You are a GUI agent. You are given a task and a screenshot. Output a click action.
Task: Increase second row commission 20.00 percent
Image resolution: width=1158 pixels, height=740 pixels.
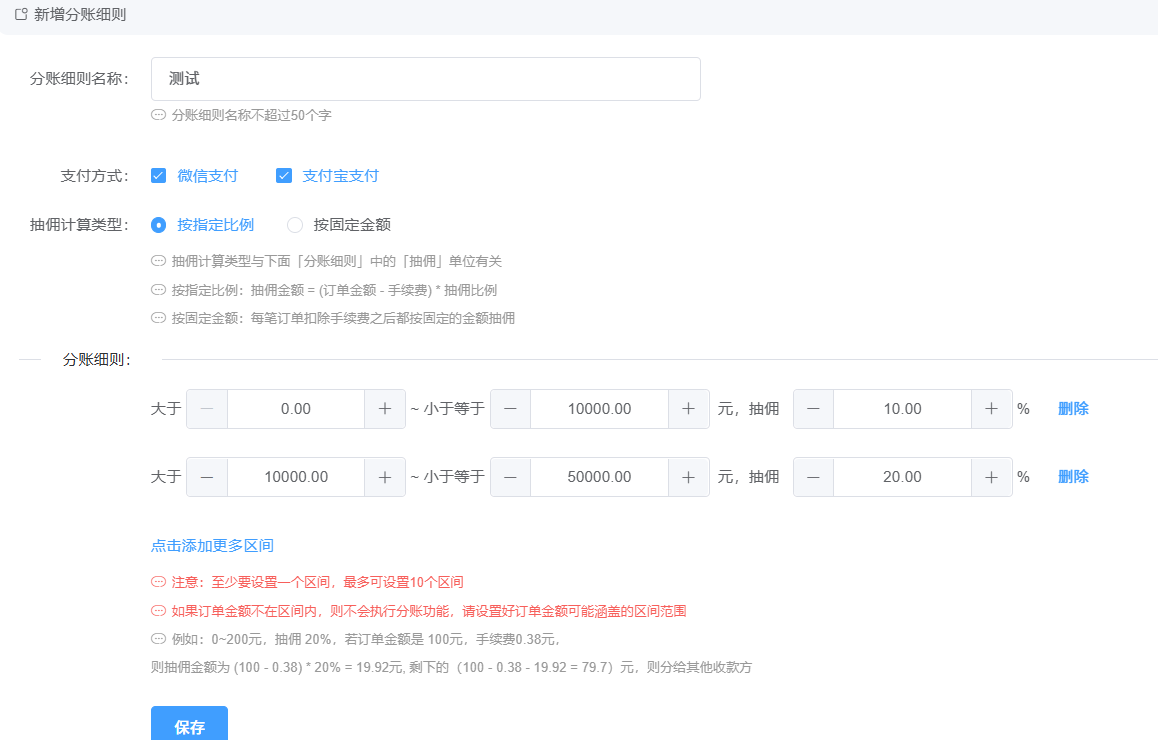coord(991,477)
